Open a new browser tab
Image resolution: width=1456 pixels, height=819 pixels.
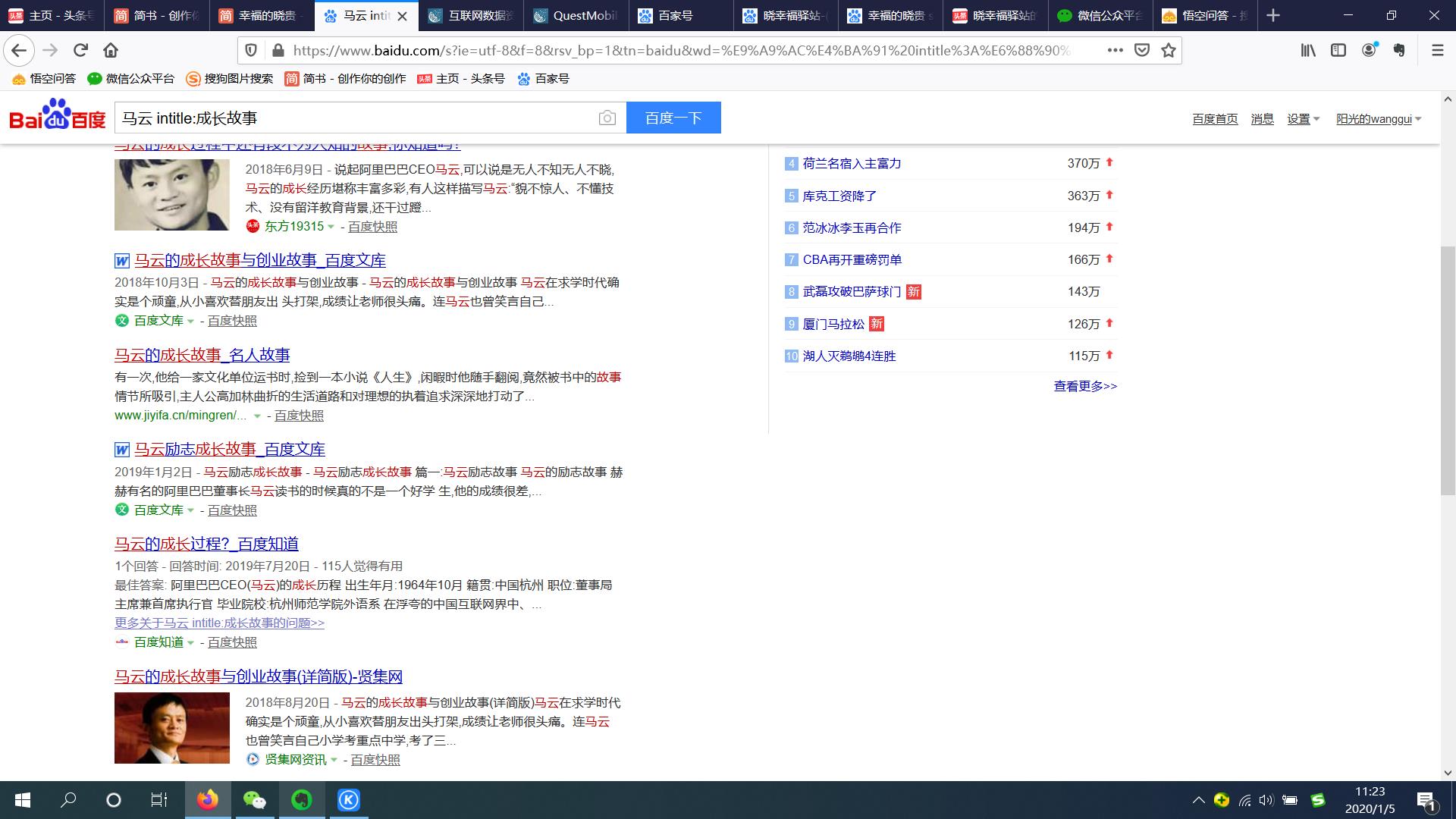click(1273, 15)
